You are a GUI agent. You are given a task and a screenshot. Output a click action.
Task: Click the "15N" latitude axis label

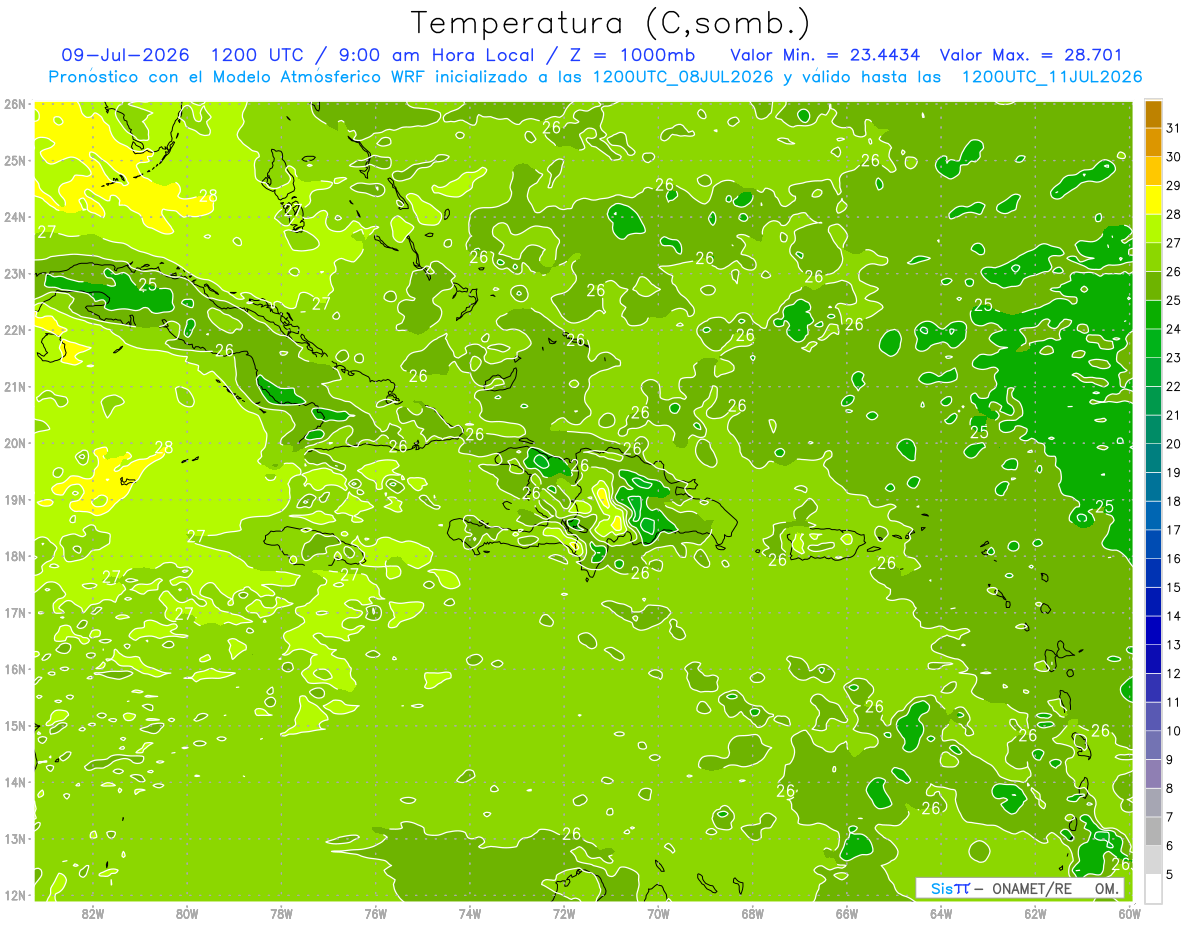(x=15, y=726)
